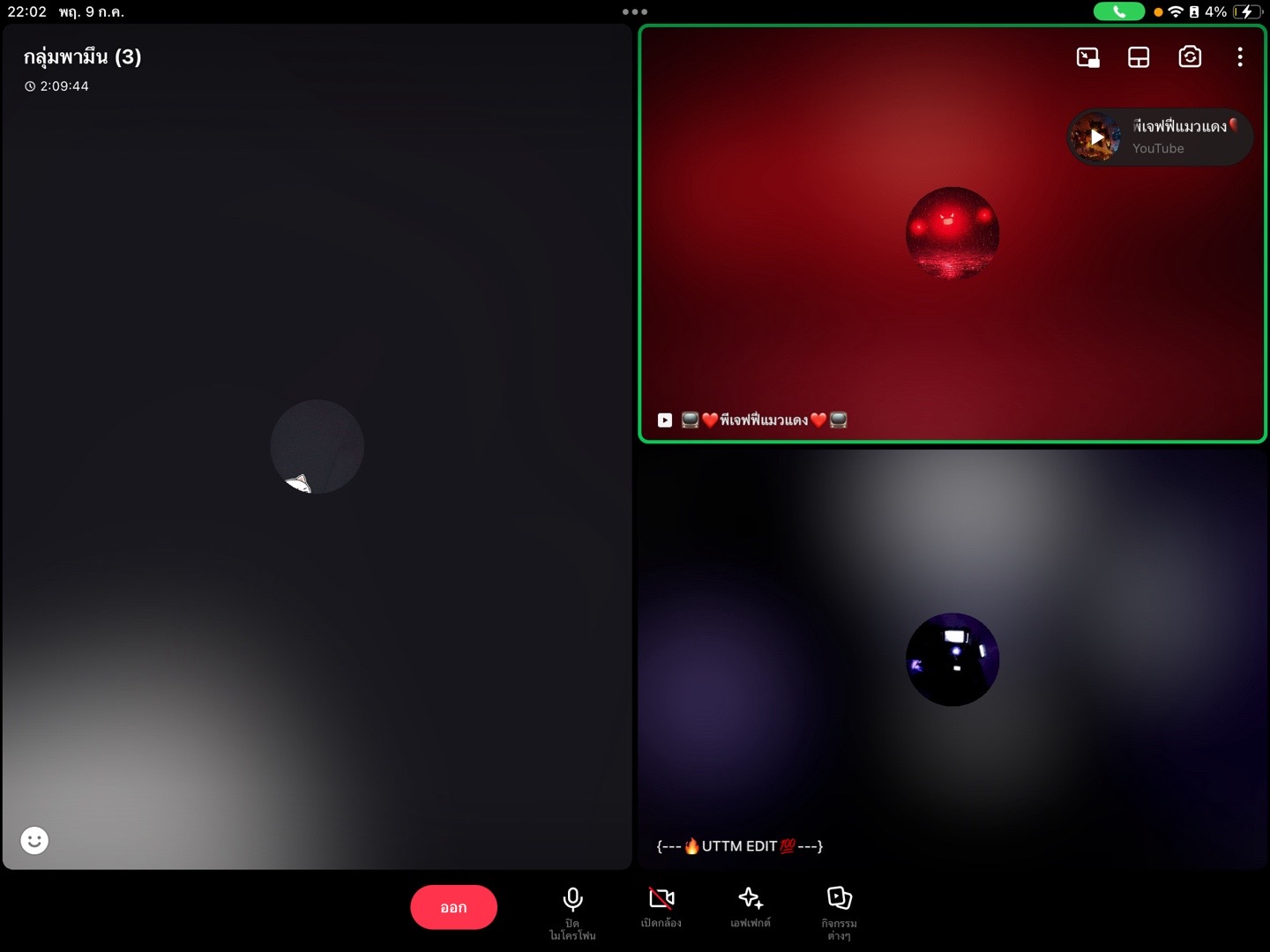Viewport: 1270px width, 952px height.
Task: Open the activities screen-share icon
Action: tap(839, 913)
